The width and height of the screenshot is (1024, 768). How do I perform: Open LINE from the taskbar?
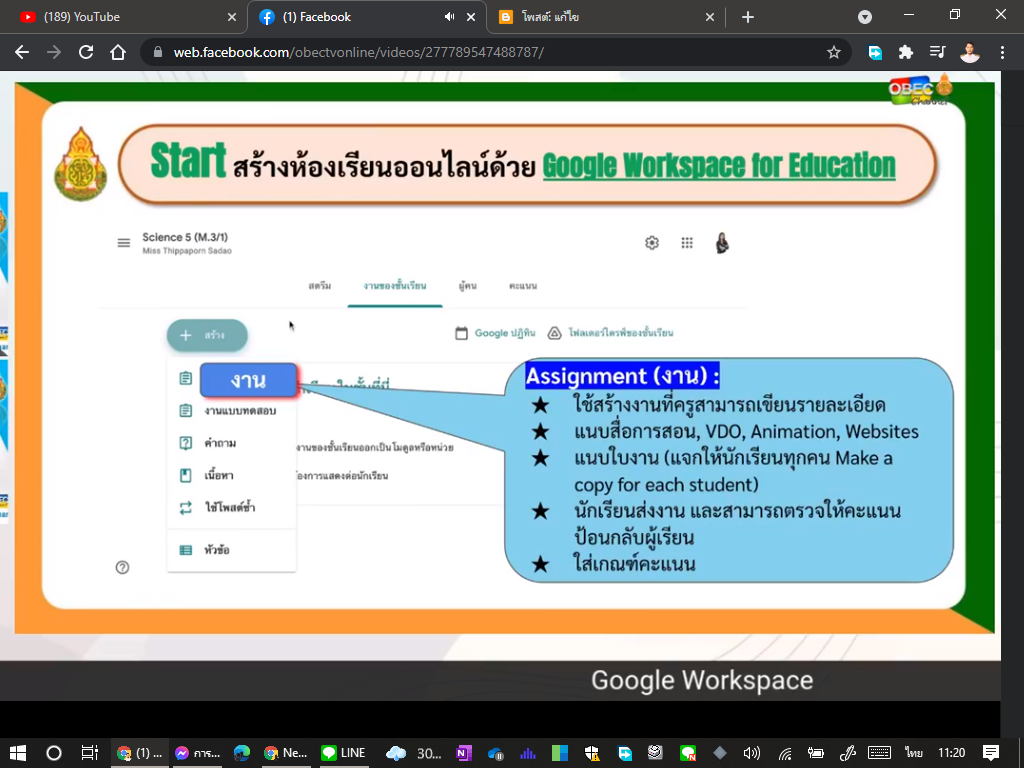click(x=344, y=753)
